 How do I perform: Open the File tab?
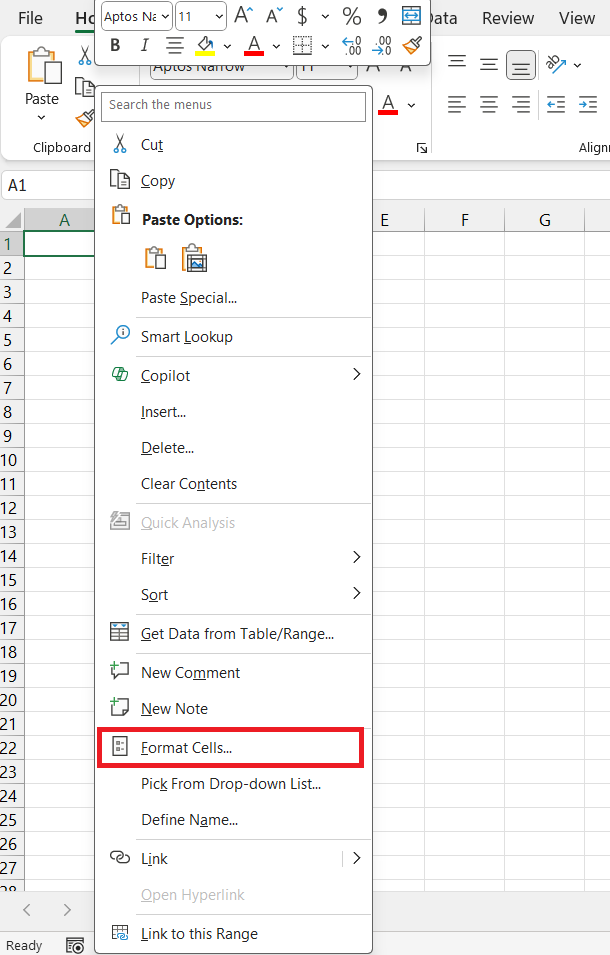click(x=30, y=18)
